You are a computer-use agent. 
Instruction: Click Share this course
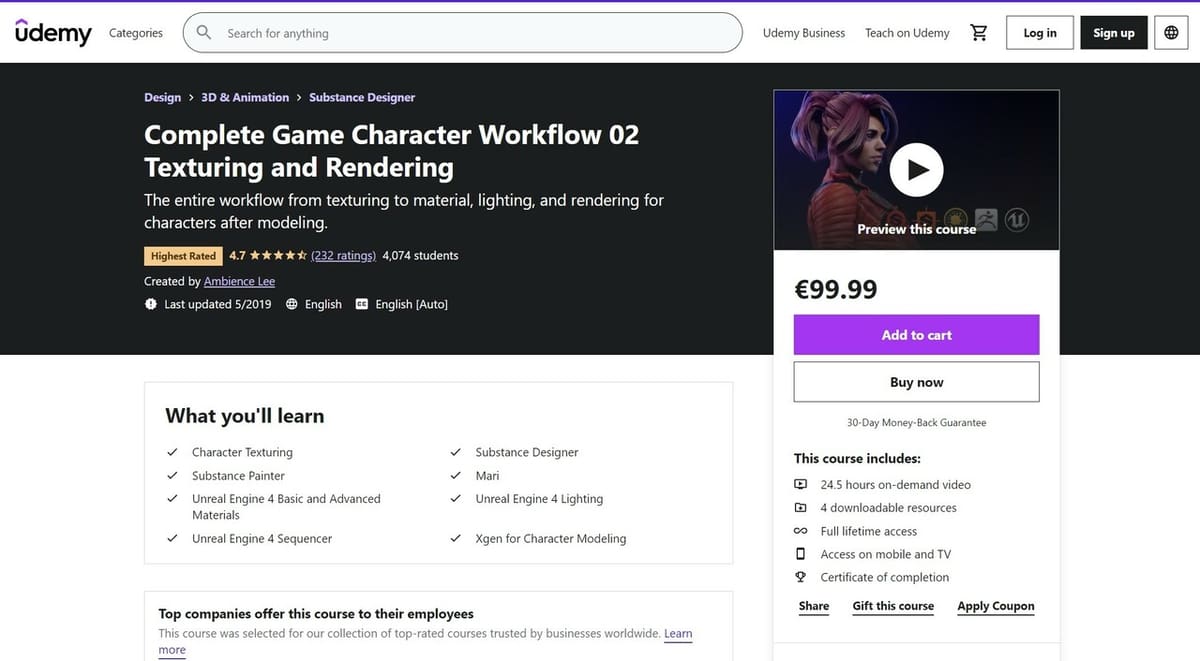pyautogui.click(x=814, y=606)
